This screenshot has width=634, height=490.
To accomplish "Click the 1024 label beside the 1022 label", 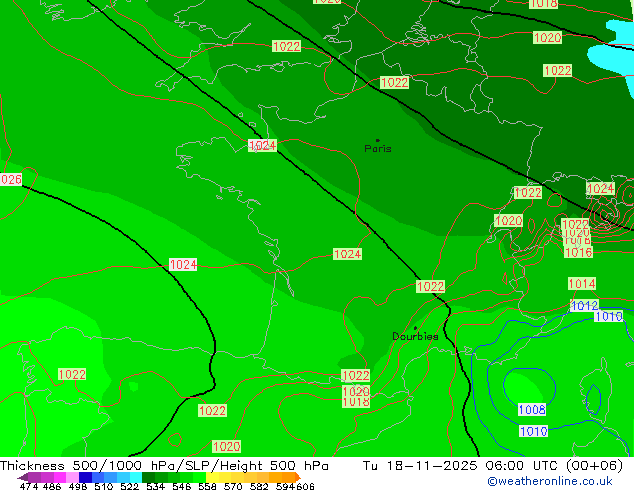I will point(600,189).
